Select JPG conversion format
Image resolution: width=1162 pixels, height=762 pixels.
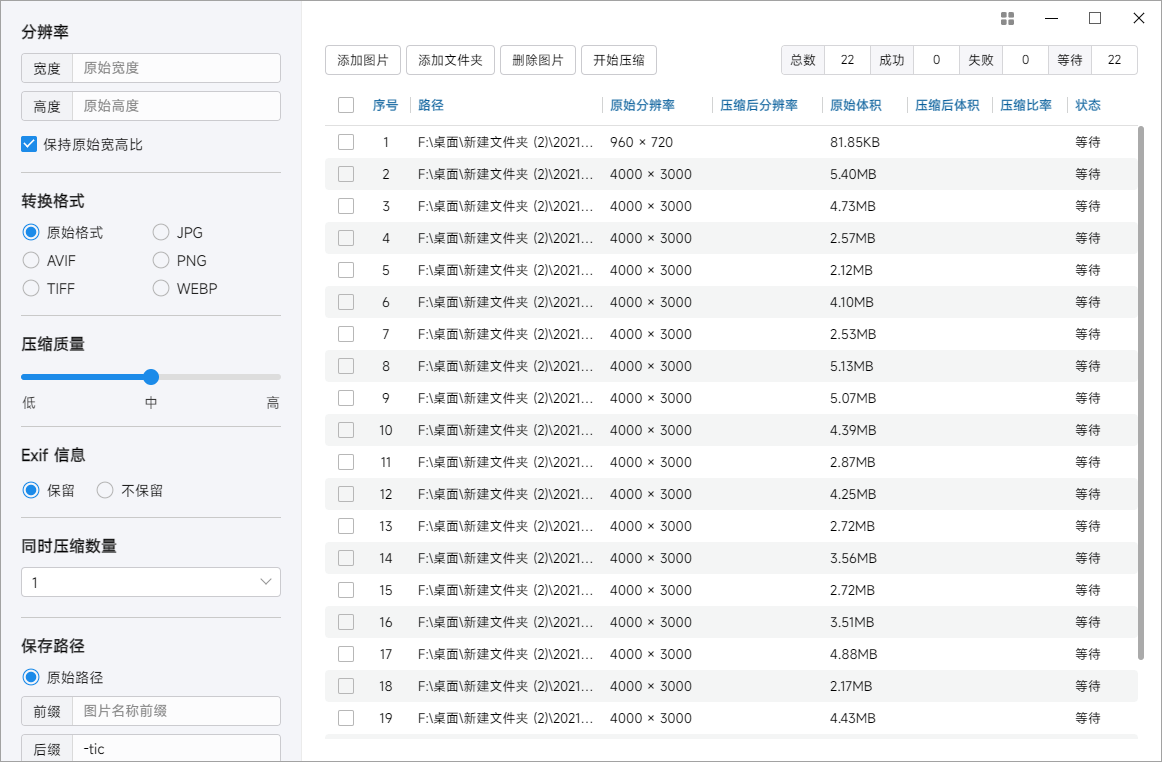[161, 233]
